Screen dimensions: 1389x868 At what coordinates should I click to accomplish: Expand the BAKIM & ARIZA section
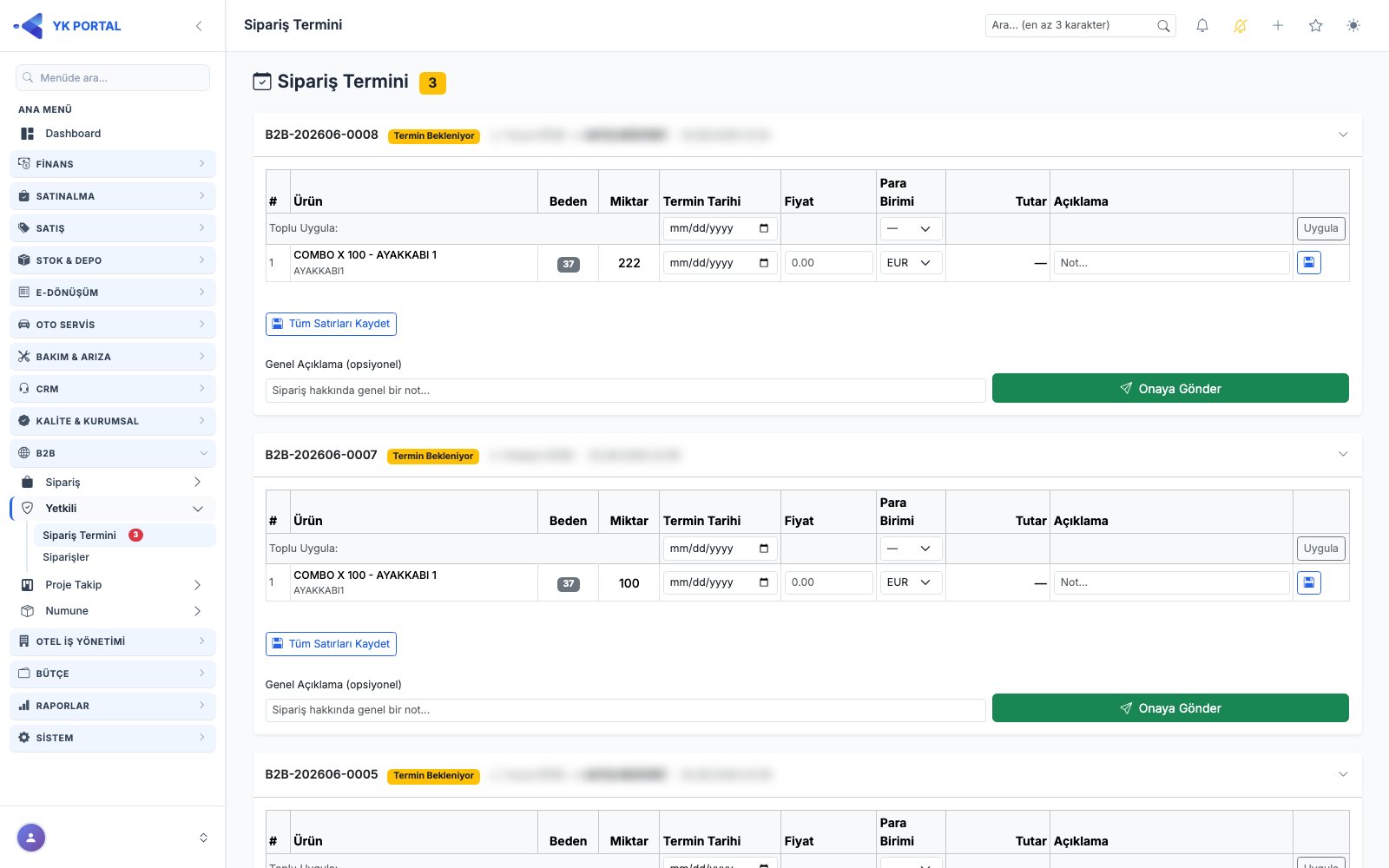click(x=113, y=357)
